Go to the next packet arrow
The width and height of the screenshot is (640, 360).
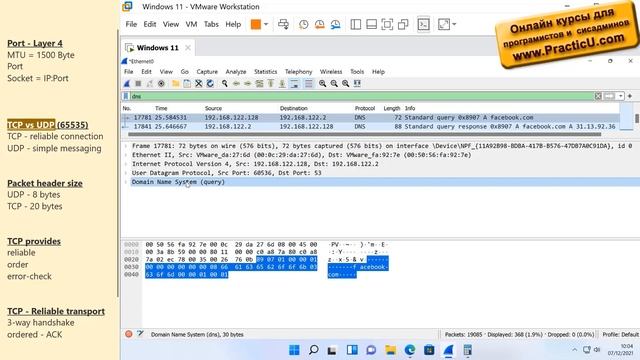pyautogui.click(x=247, y=84)
